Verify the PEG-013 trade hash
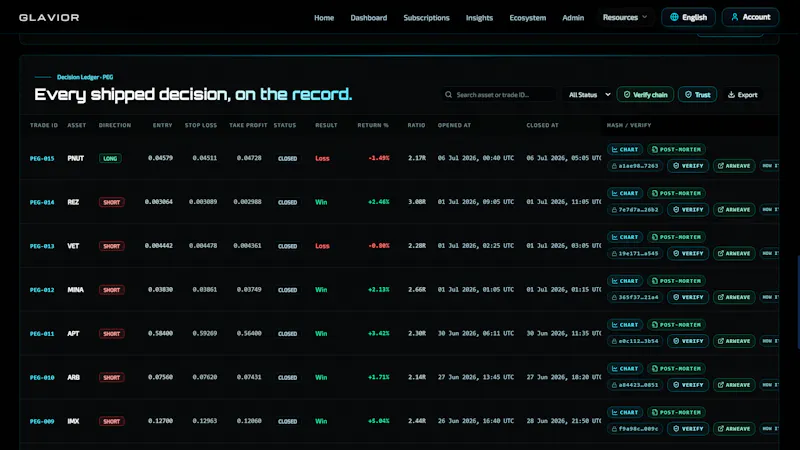The height and width of the screenshot is (450, 800). coord(688,254)
